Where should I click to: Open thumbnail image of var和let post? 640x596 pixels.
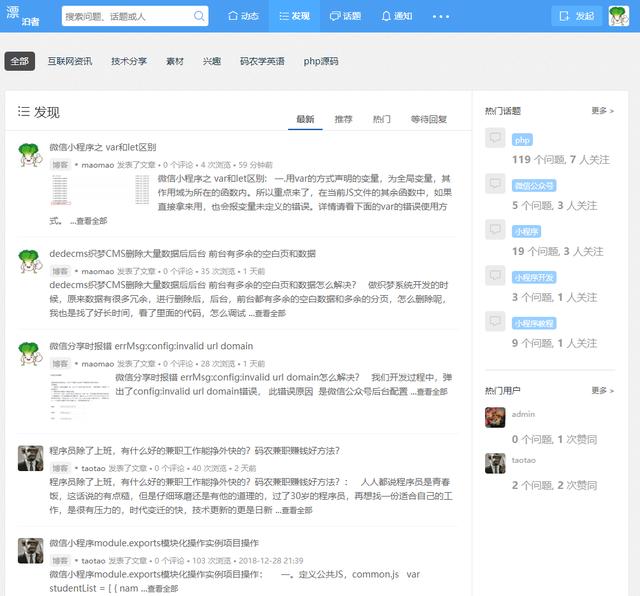[100, 190]
